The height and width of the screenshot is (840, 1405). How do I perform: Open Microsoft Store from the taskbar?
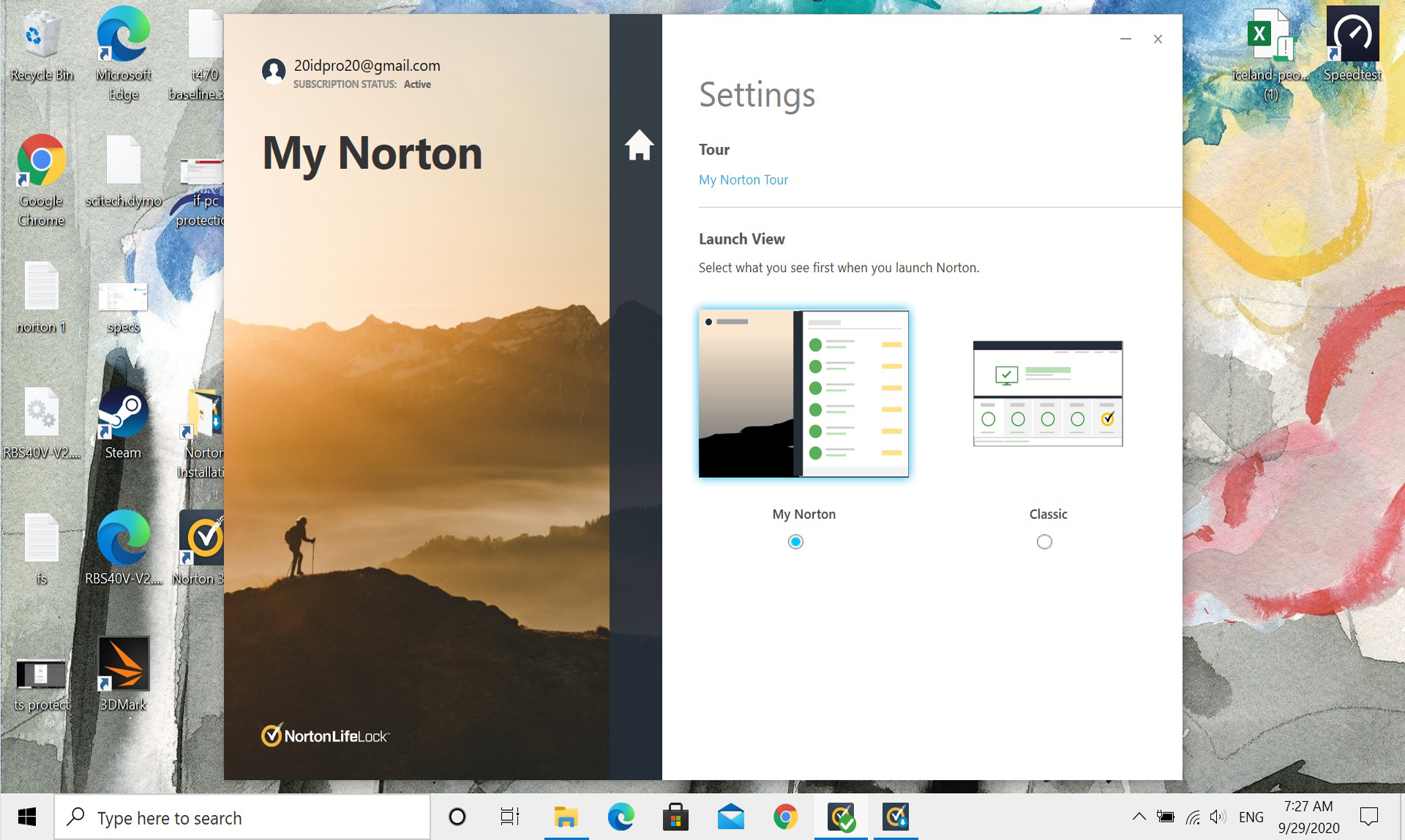pos(675,817)
